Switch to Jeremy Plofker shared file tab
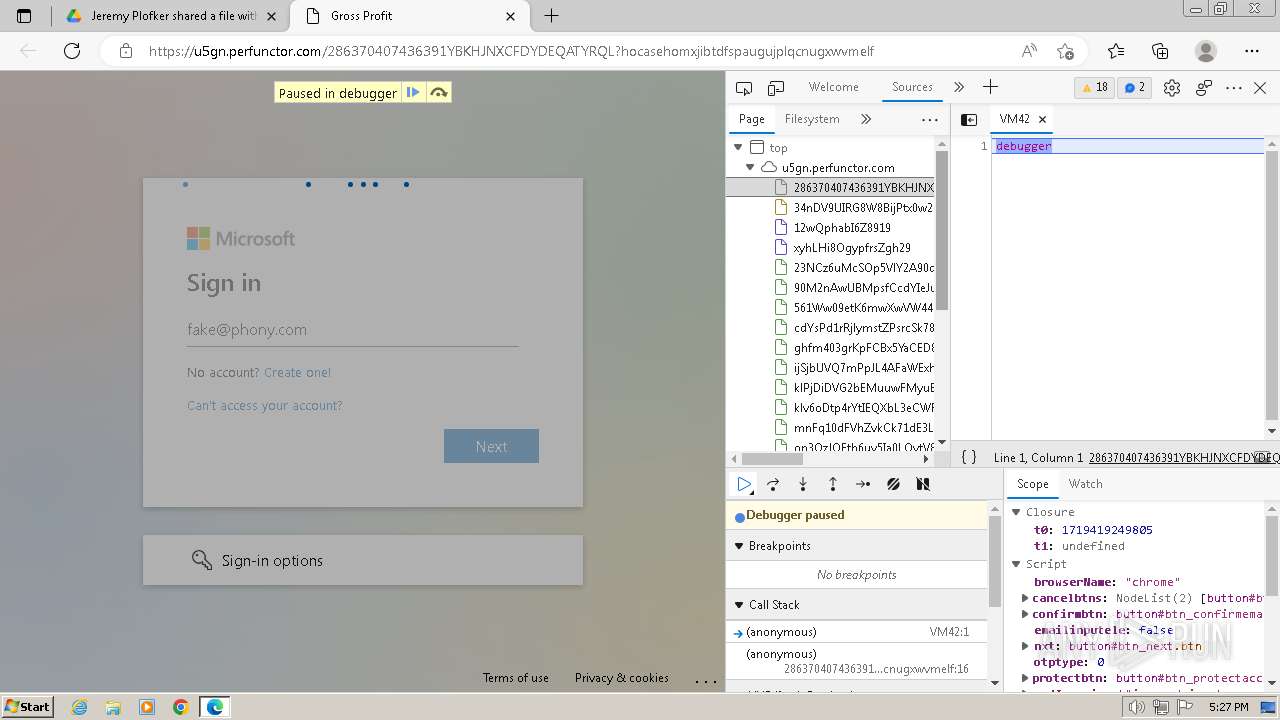The width and height of the screenshot is (1280, 720). pyautogui.click(x=170, y=16)
